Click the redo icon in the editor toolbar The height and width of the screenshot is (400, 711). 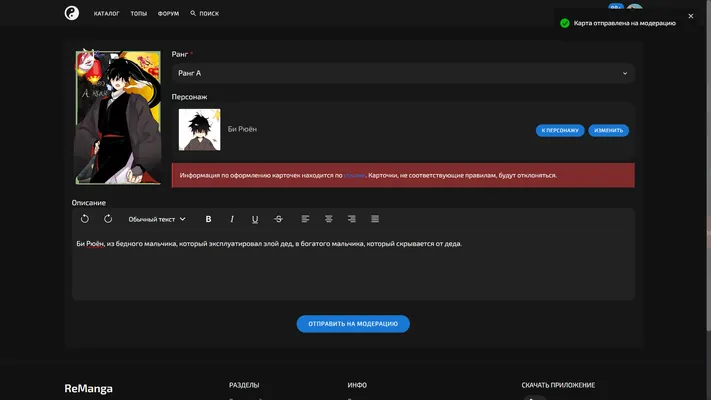[x=108, y=219]
